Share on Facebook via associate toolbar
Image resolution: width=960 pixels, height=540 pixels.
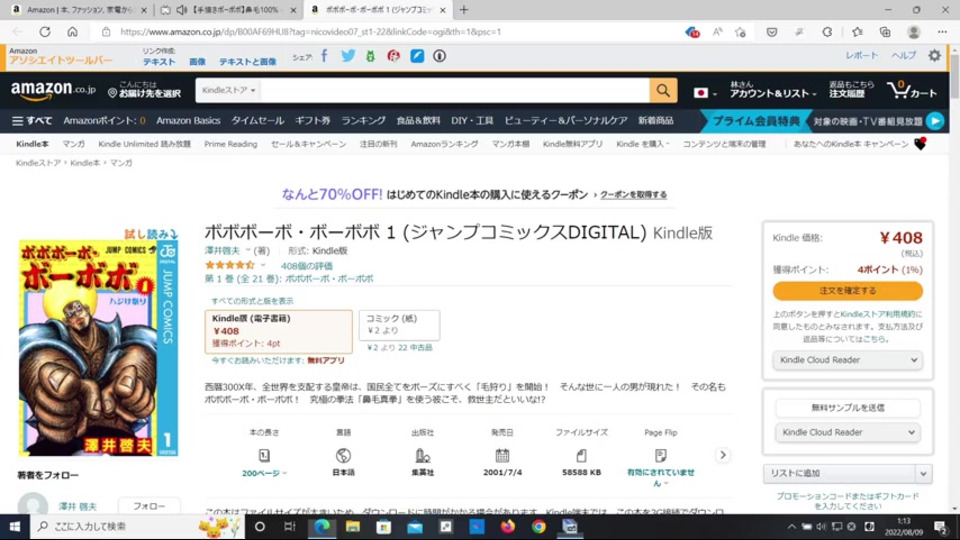click(324, 56)
